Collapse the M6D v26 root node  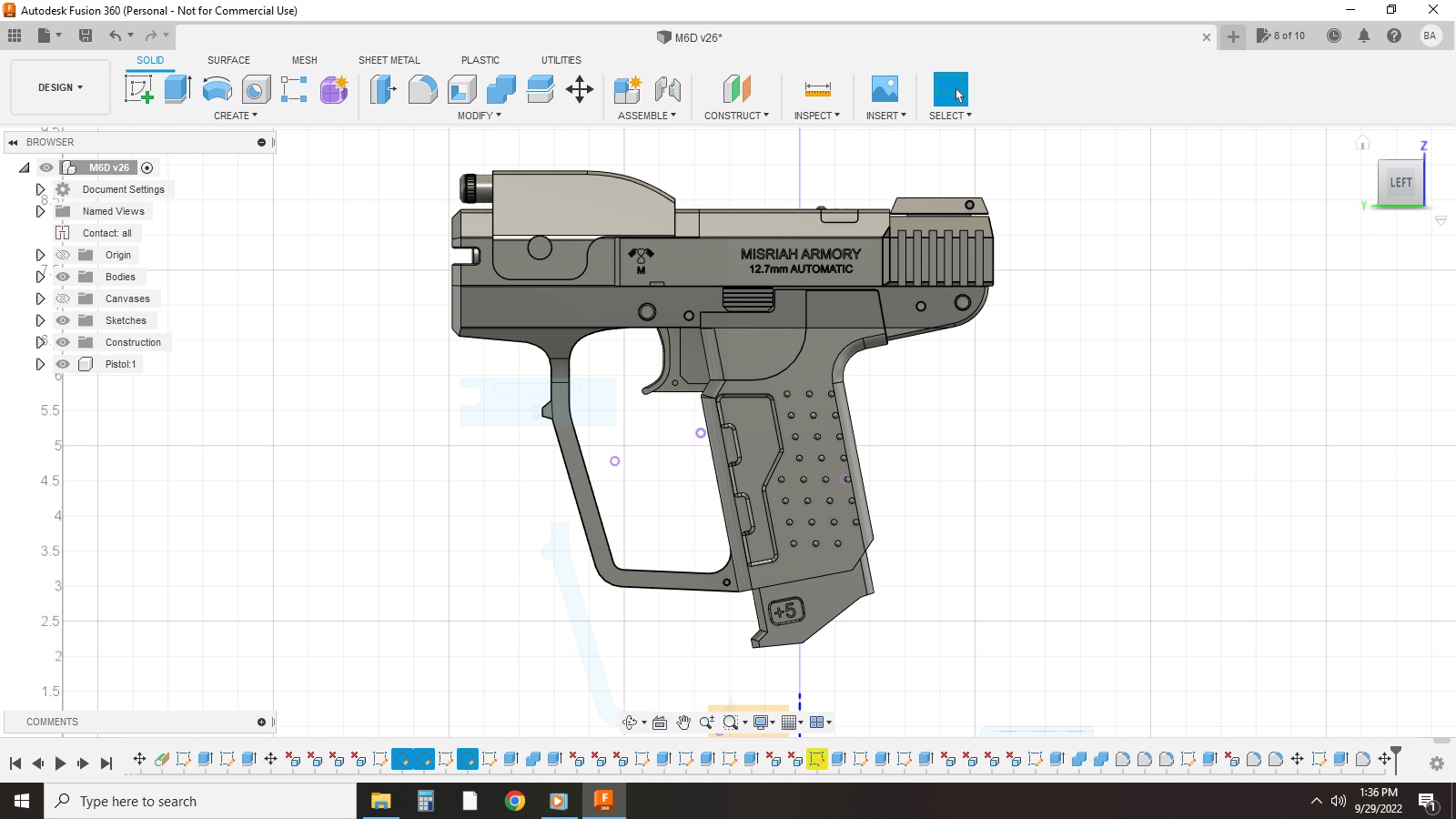(x=25, y=167)
